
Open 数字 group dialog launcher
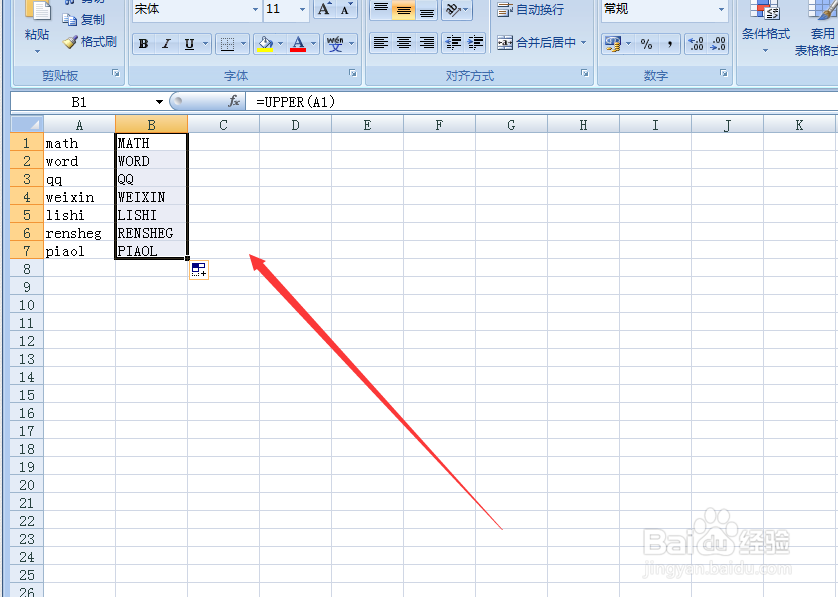[724, 74]
